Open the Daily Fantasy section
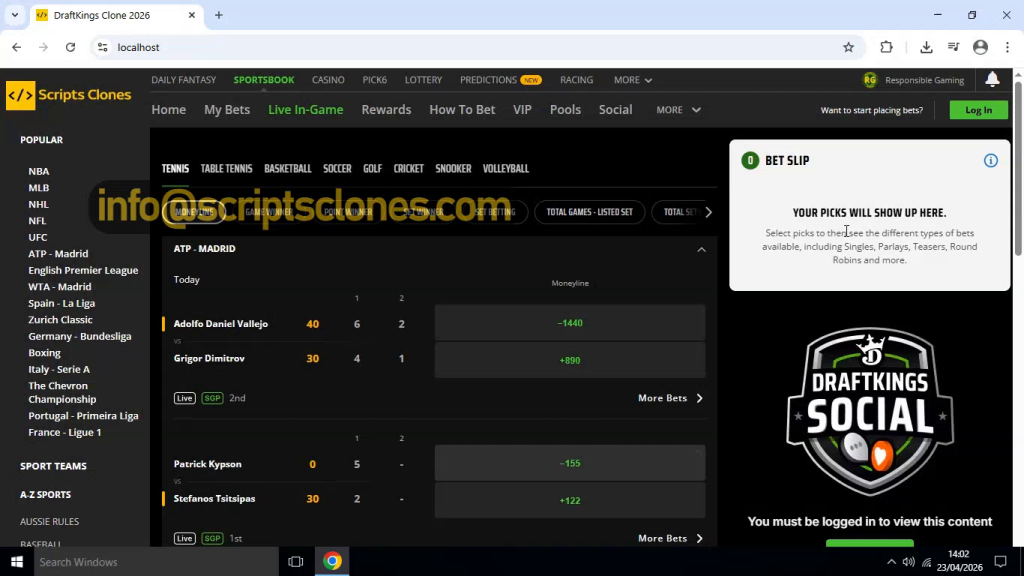Screen dimensions: 1024x576 (x=184, y=80)
